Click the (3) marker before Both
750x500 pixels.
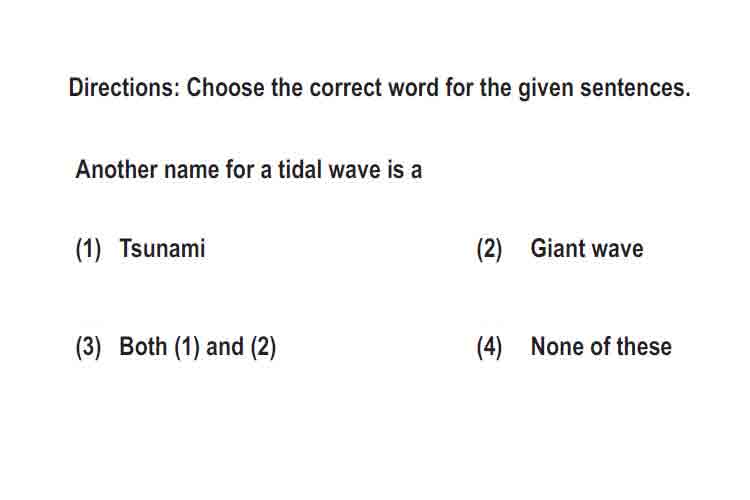tap(88, 347)
